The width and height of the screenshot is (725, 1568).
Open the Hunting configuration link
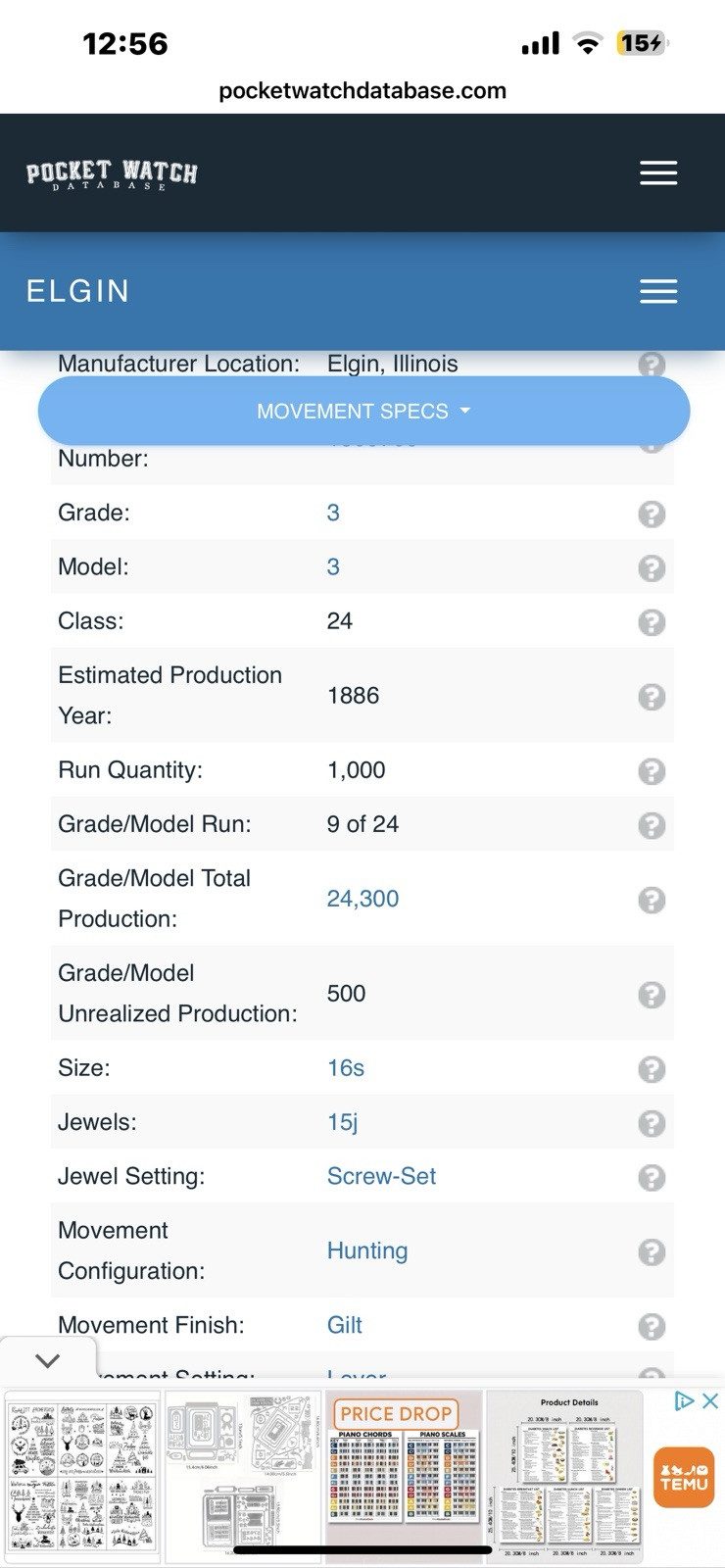pyautogui.click(x=367, y=1250)
